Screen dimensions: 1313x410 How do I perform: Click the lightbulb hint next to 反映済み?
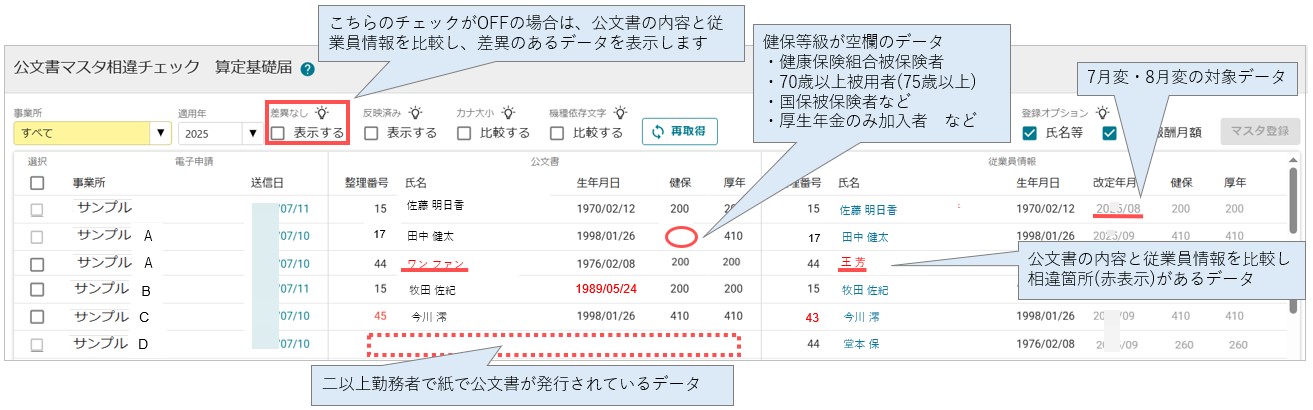point(414,113)
